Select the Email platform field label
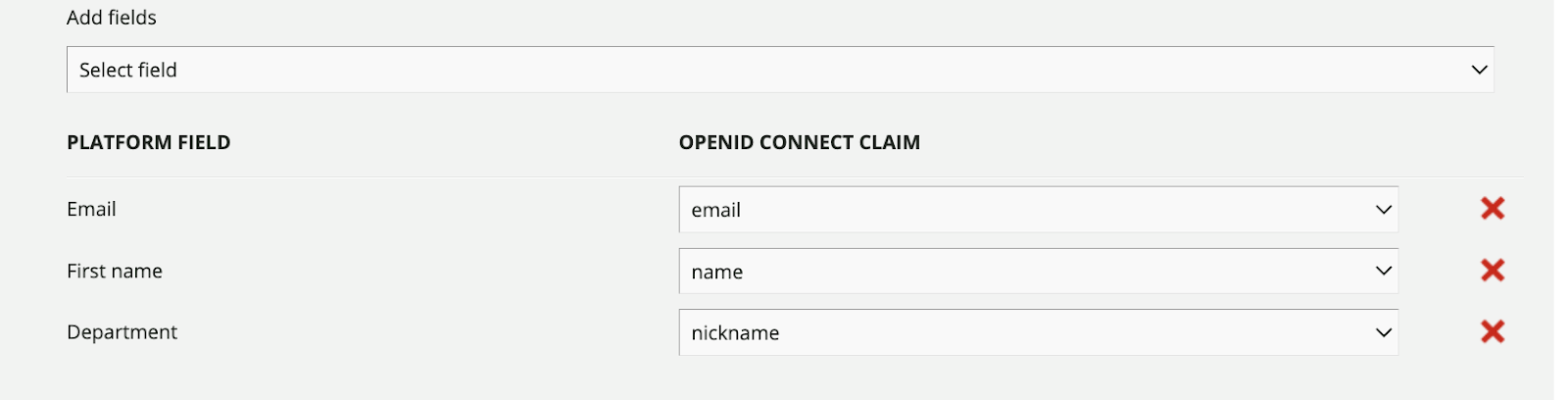The width and height of the screenshot is (1568, 400). point(91,209)
